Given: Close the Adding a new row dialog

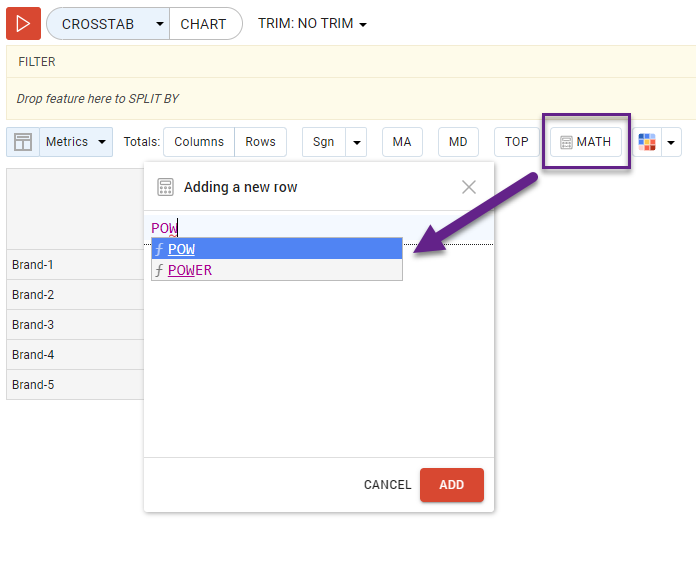Looking at the screenshot, I should coord(468,187).
